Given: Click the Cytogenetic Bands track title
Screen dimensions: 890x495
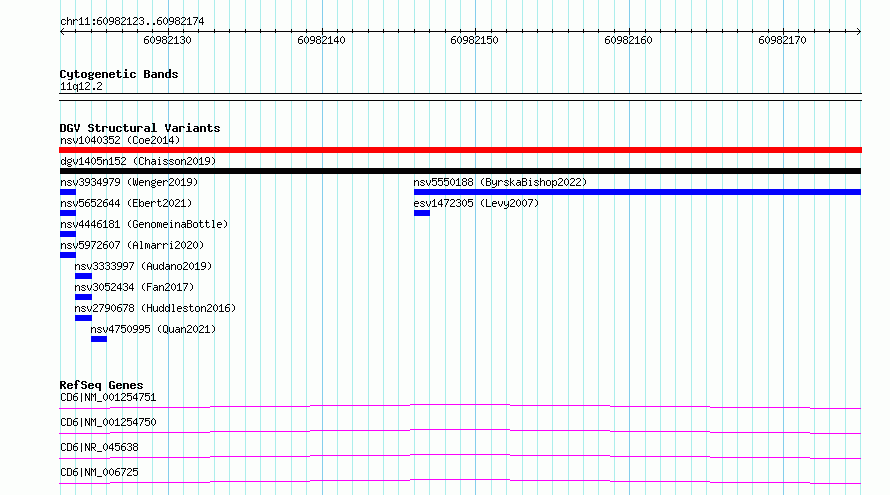Looking at the screenshot, I should 119,74.
